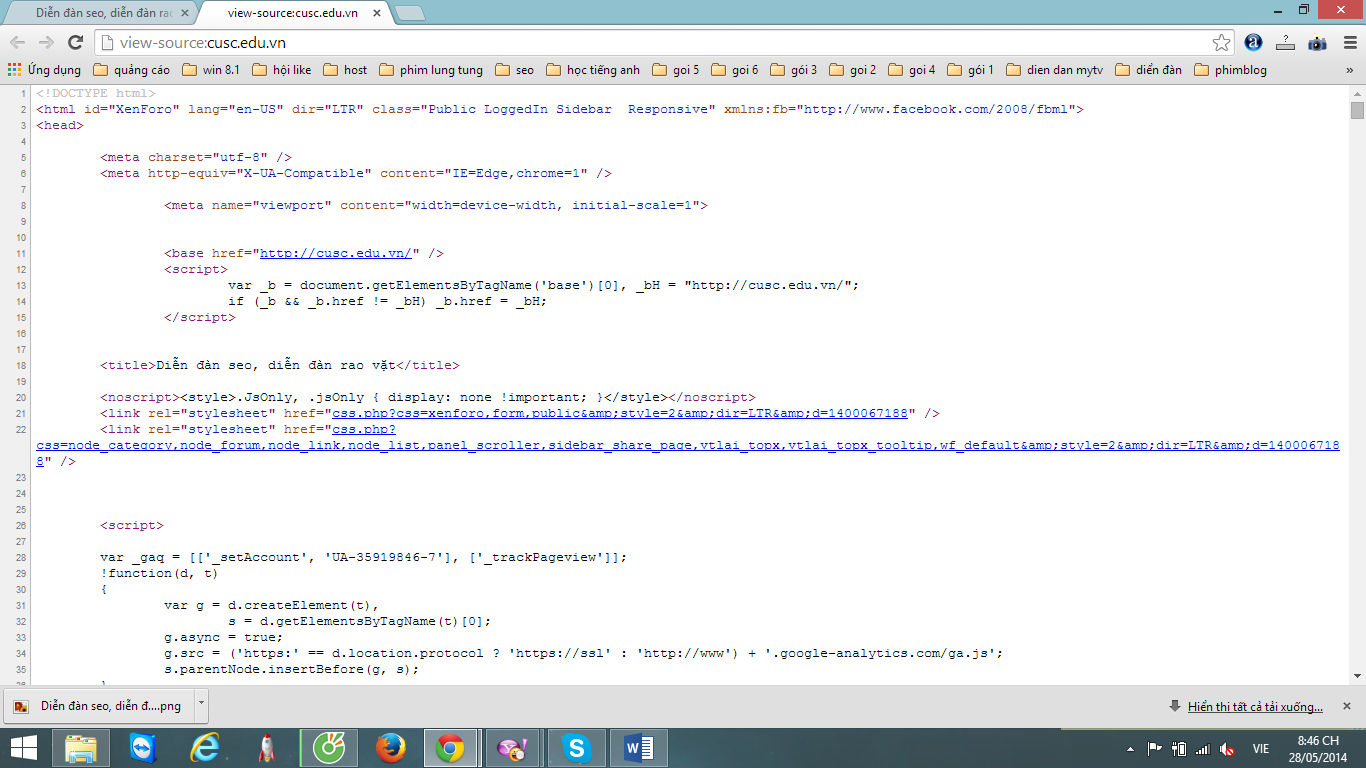This screenshot has height=768, width=1366.
Task: Open the Action Center flag icon
Action: click(1153, 748)
